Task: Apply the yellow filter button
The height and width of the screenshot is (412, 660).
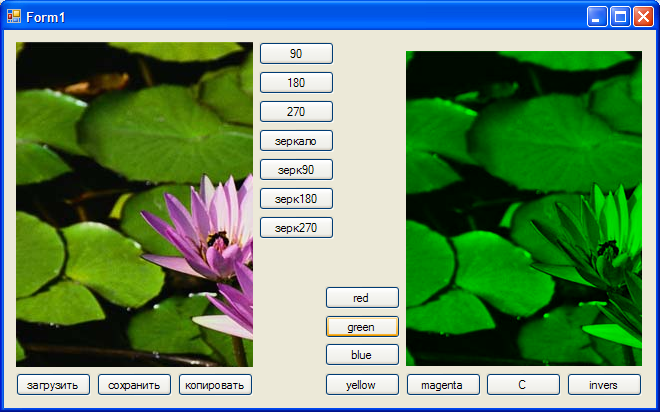Action: [x=362, y=385]
